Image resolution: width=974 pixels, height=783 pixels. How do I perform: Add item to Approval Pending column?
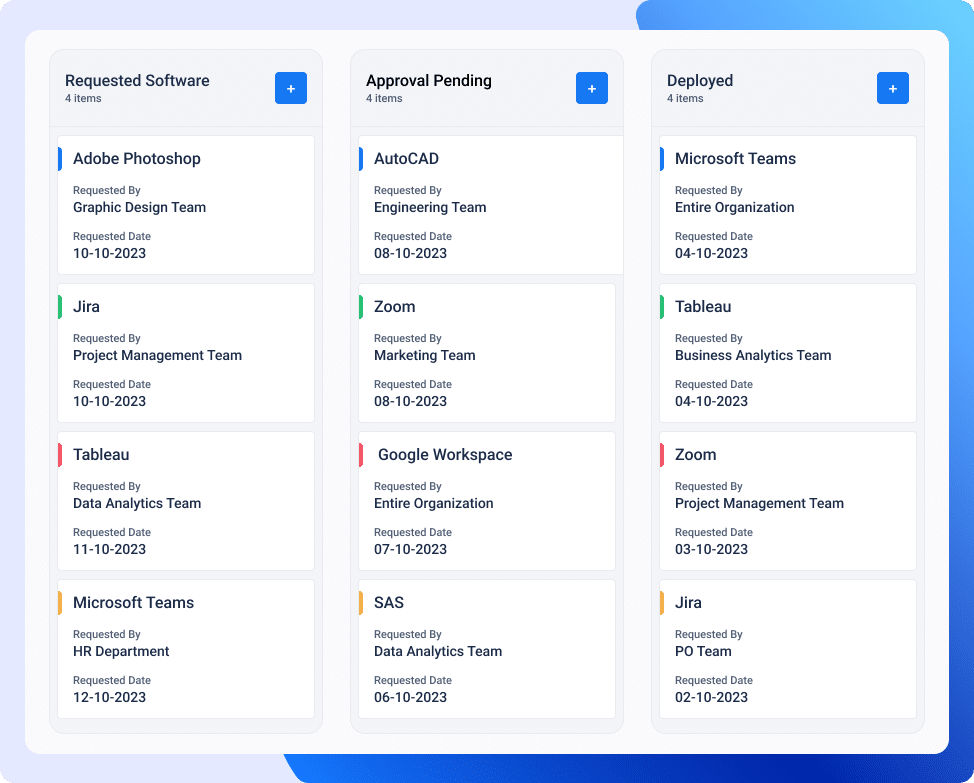pos(591,88)
